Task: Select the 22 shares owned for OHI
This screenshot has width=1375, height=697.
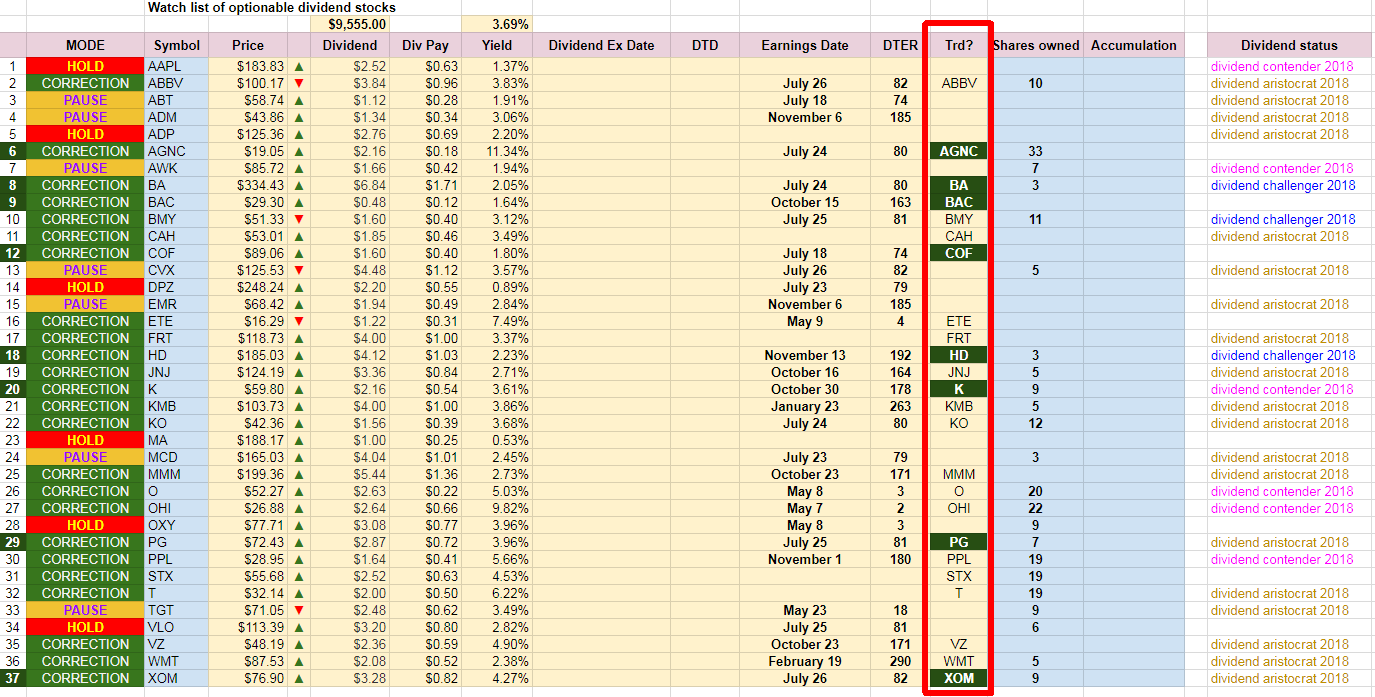Action: pos(1035,508)
